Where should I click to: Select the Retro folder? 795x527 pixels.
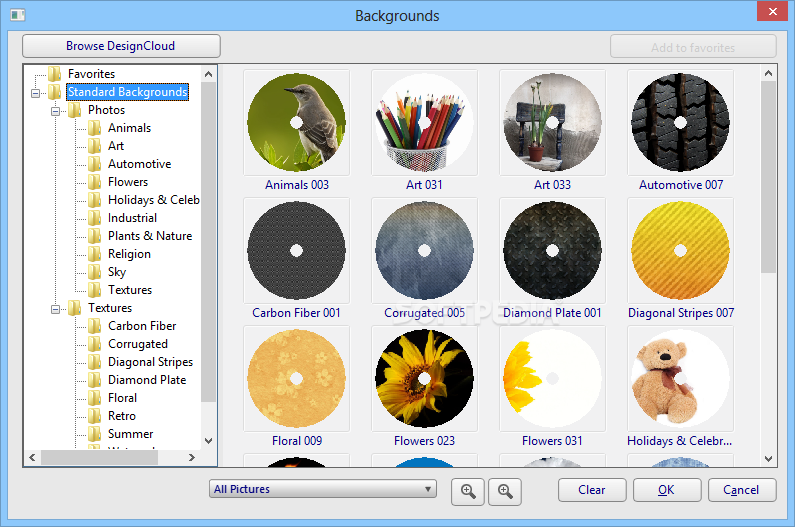click(x=122, y=416)
